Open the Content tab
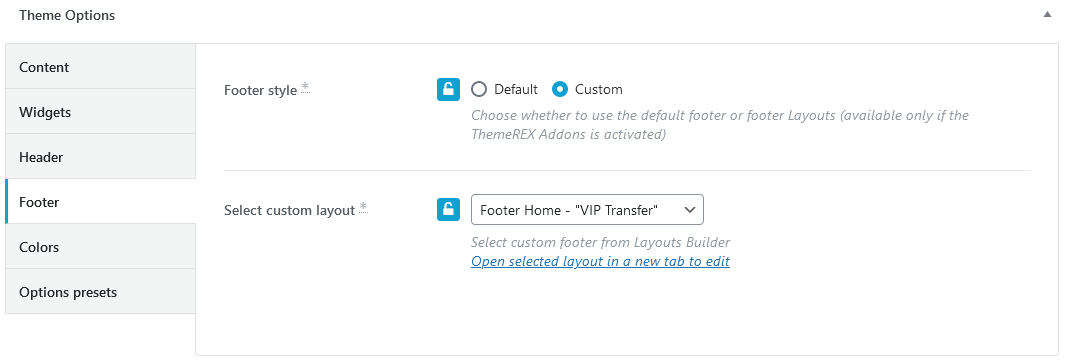The height and width of the screenshot is (363, 1066). tap(100, 67)
